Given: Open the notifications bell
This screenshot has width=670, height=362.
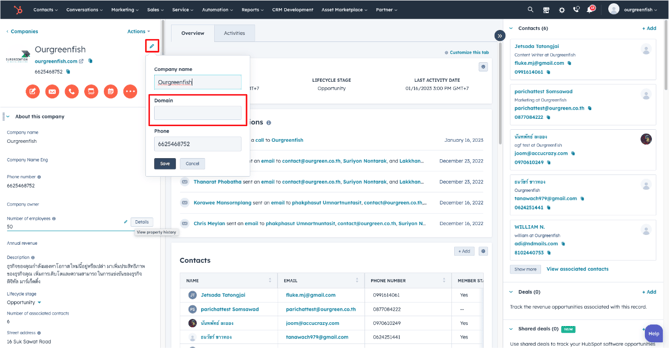Looking at the screenshot, I should (591, 9).
